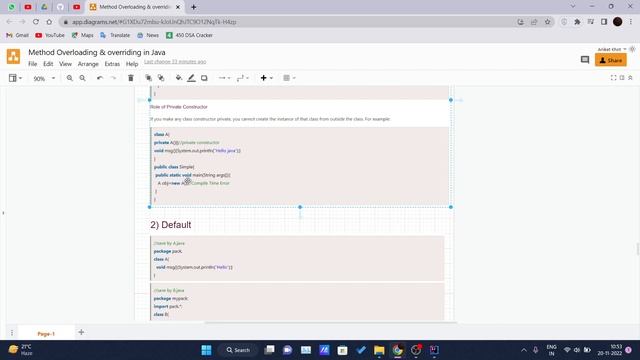Select the Page-1 tab
This screenshot has width=640, height=360.
click(46, 333)
